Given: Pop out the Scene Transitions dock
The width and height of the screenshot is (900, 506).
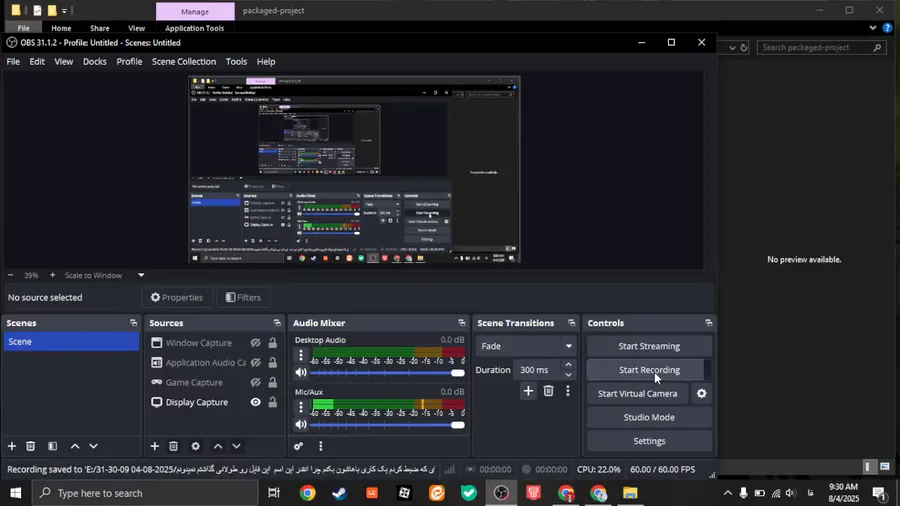Looking at the screenshot, I should [571, 323].
